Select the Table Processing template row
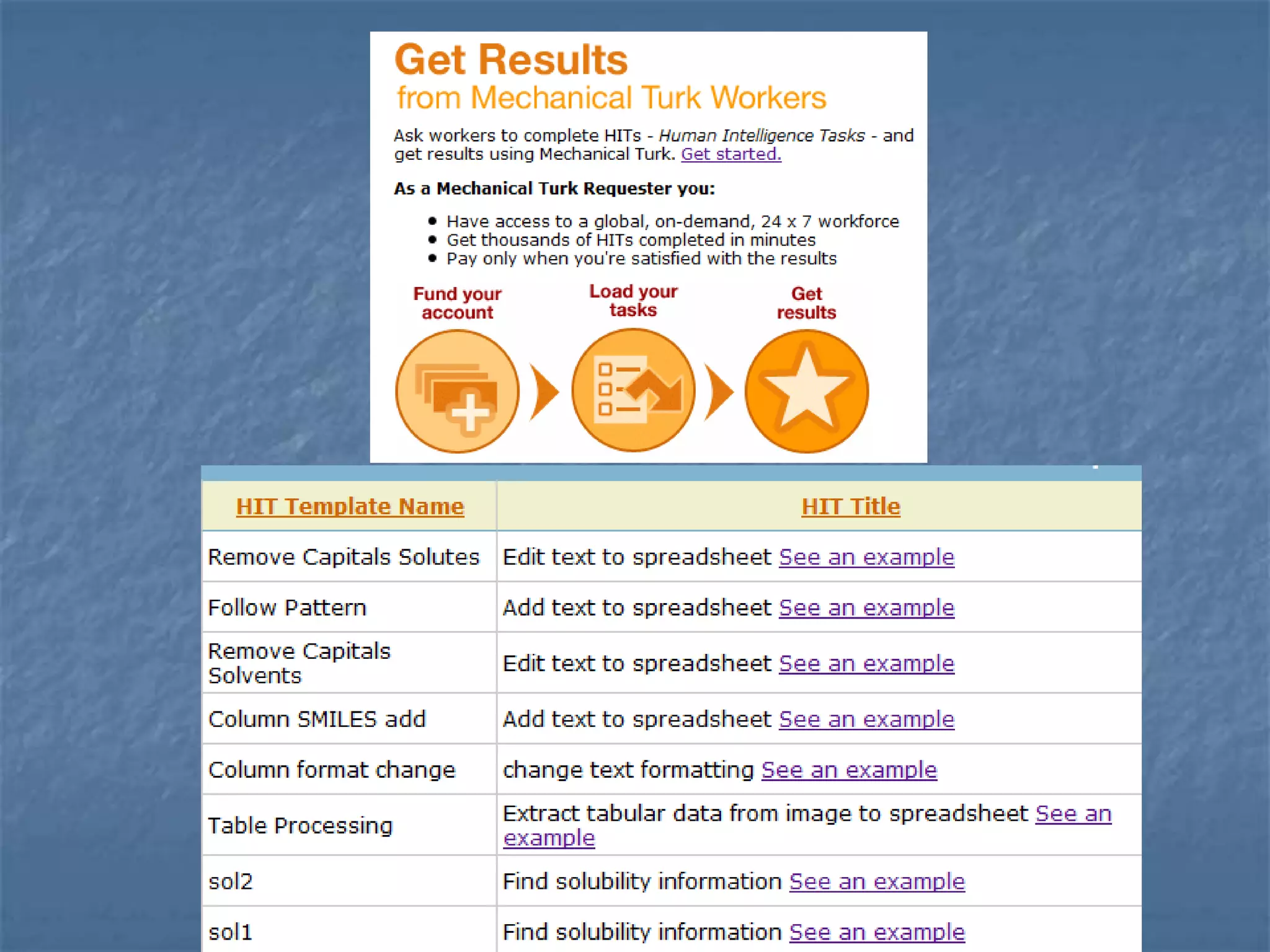Image resolution: width=1270 pixels, height=952 pixels. [300, 826]
